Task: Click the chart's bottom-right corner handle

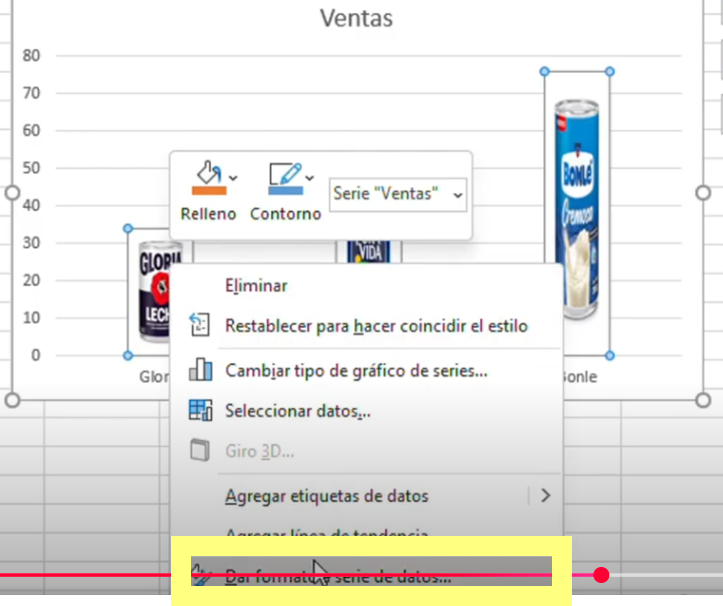Action: coord(703,400)
